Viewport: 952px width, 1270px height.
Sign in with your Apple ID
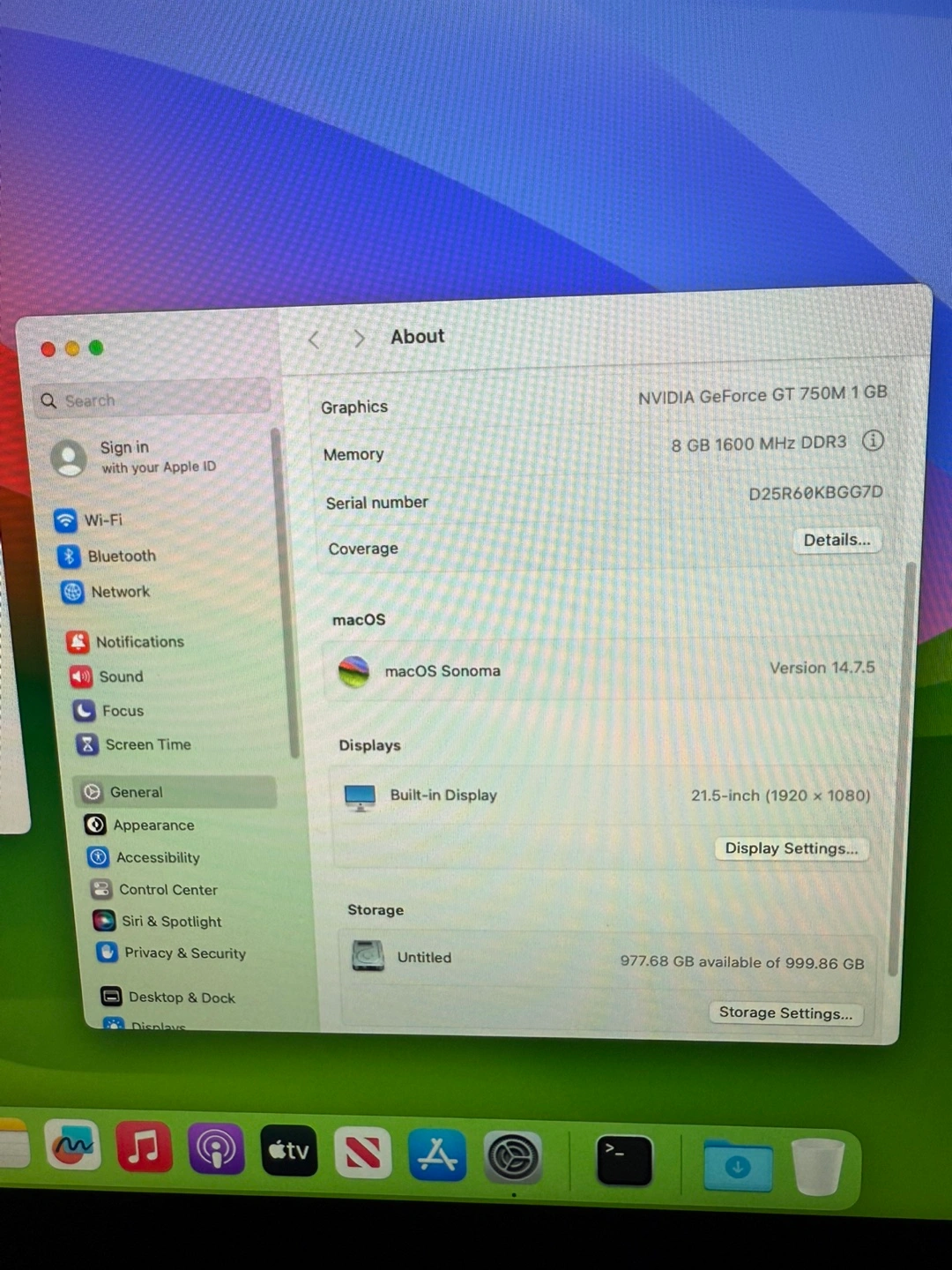132,457
